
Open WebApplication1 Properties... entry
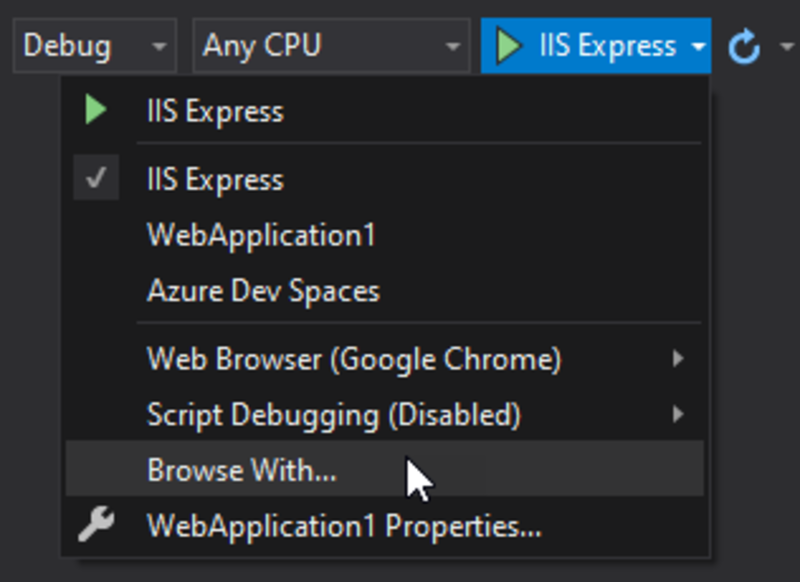tap(385, 525)
